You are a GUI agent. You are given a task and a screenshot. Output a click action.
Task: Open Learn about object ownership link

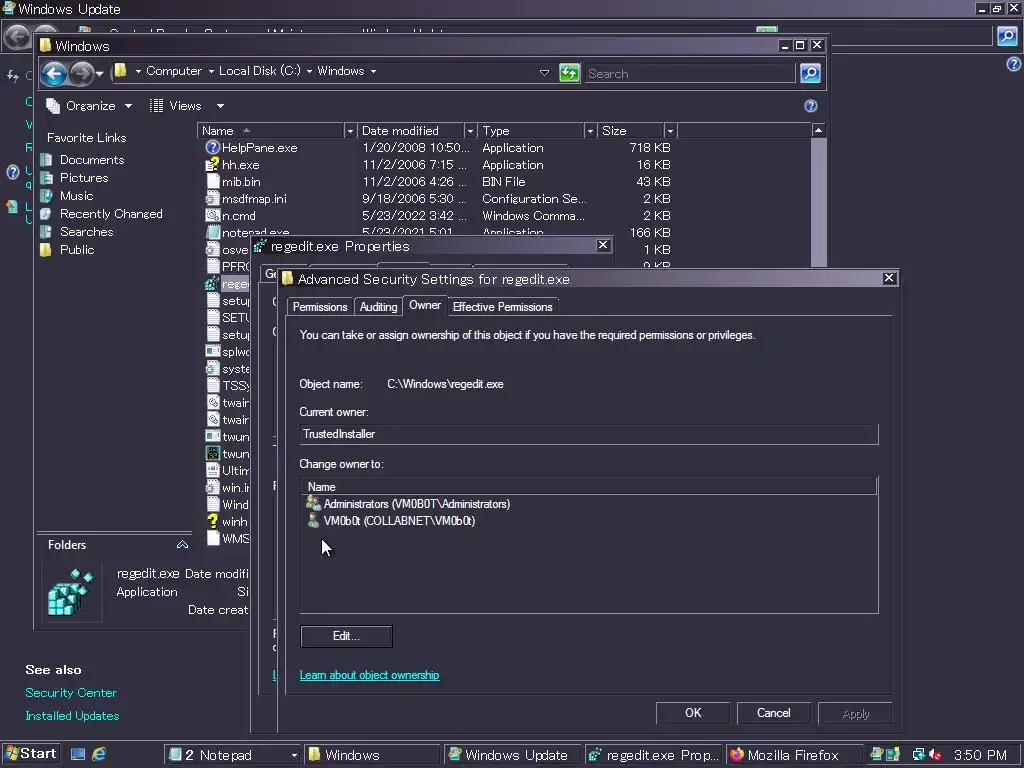369,675
